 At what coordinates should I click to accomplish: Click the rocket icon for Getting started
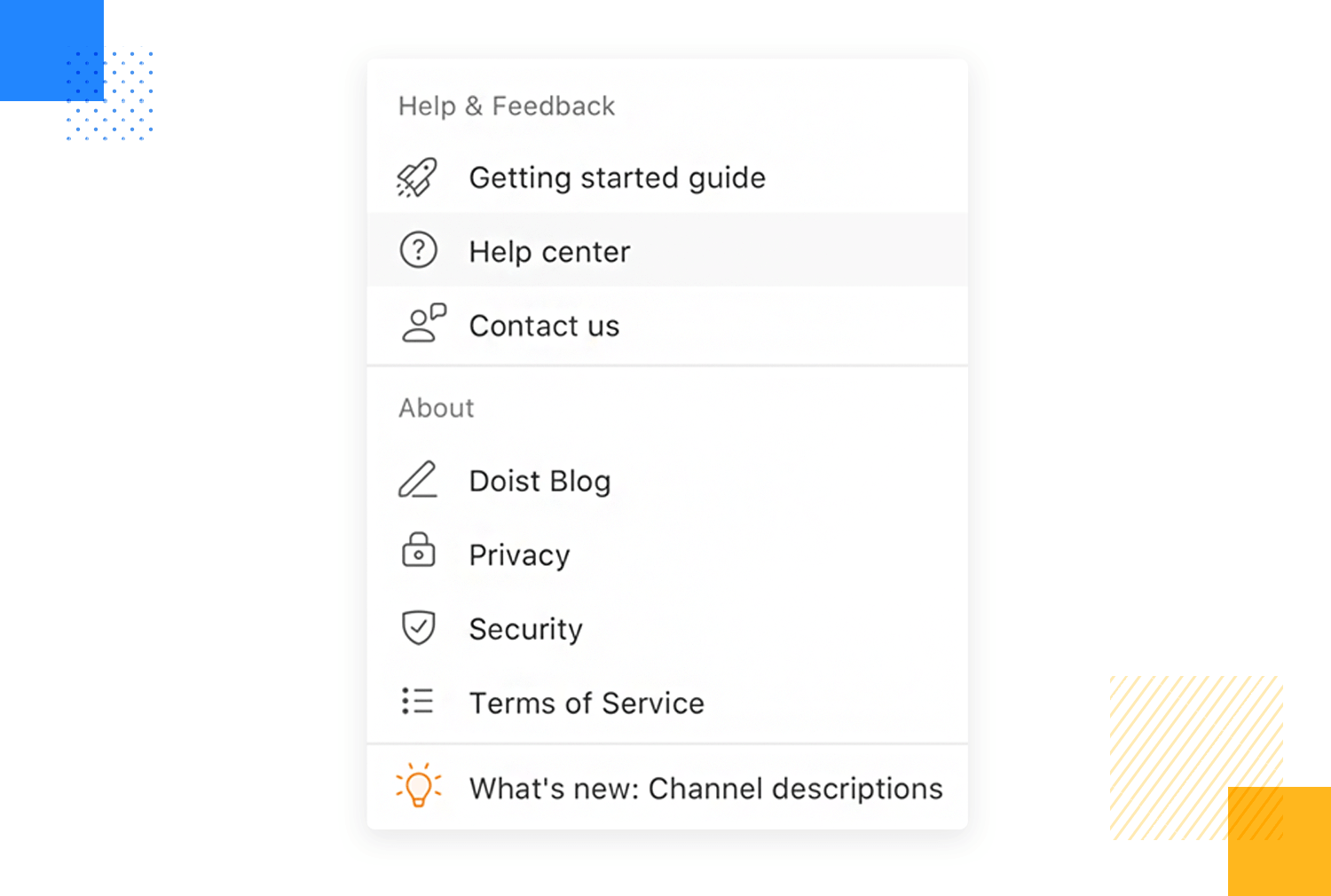(x=417, y=177)
